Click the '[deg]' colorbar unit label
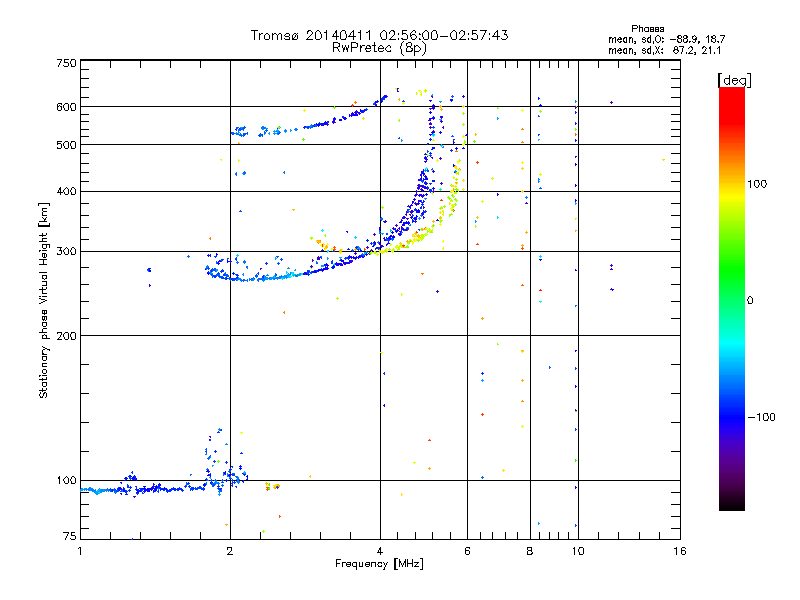The image size is (800, 600). [x=734, y=80]
